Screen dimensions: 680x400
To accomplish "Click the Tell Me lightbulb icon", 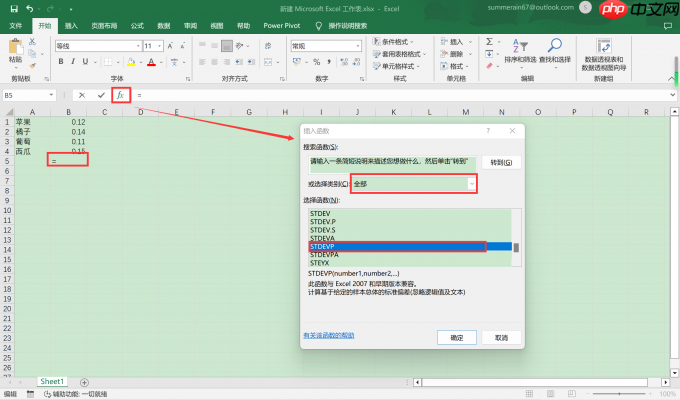I will [x=319, y=26].
